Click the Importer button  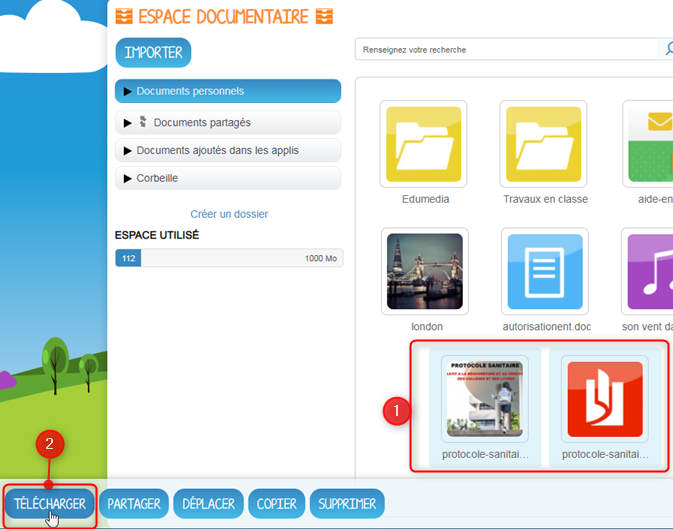click(153, 52)
